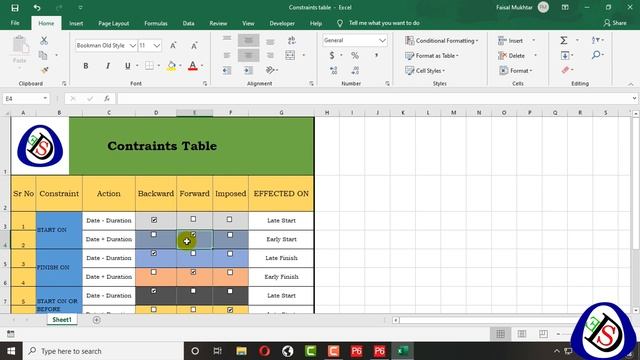This screenshot has height=360, width=640.
Task: Apply accounting dollar number format
Action: pos(332,55)
